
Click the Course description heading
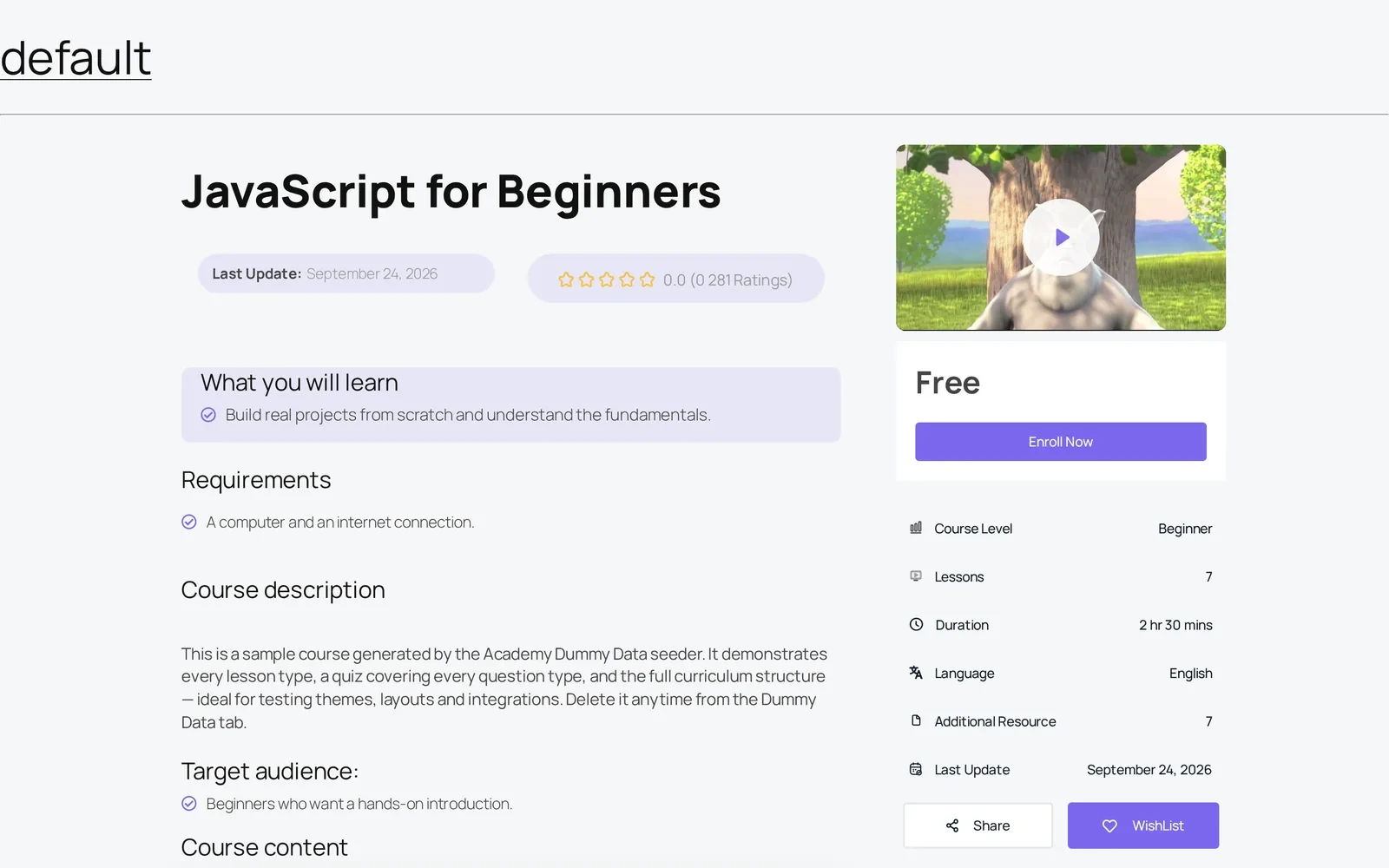click(283, 590)
